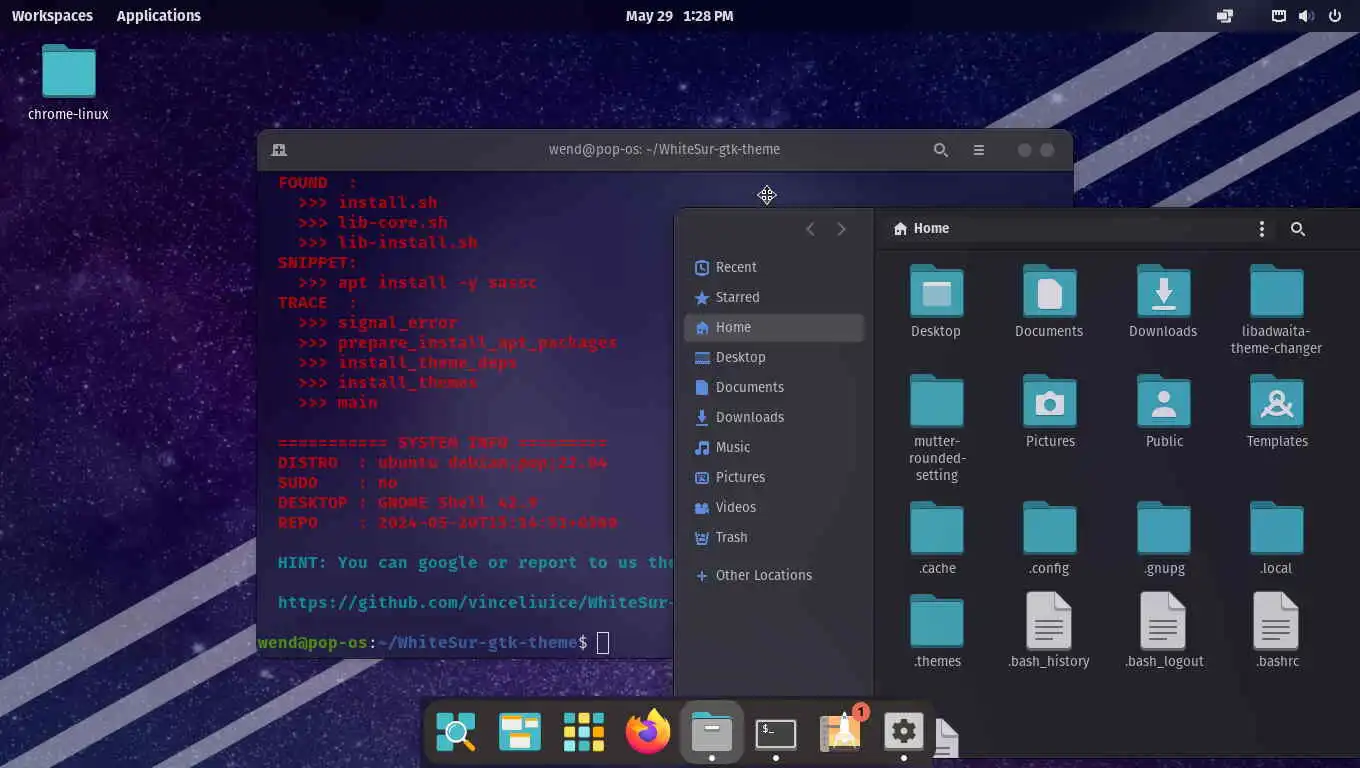Click the terminal window title text

(664, 150)
